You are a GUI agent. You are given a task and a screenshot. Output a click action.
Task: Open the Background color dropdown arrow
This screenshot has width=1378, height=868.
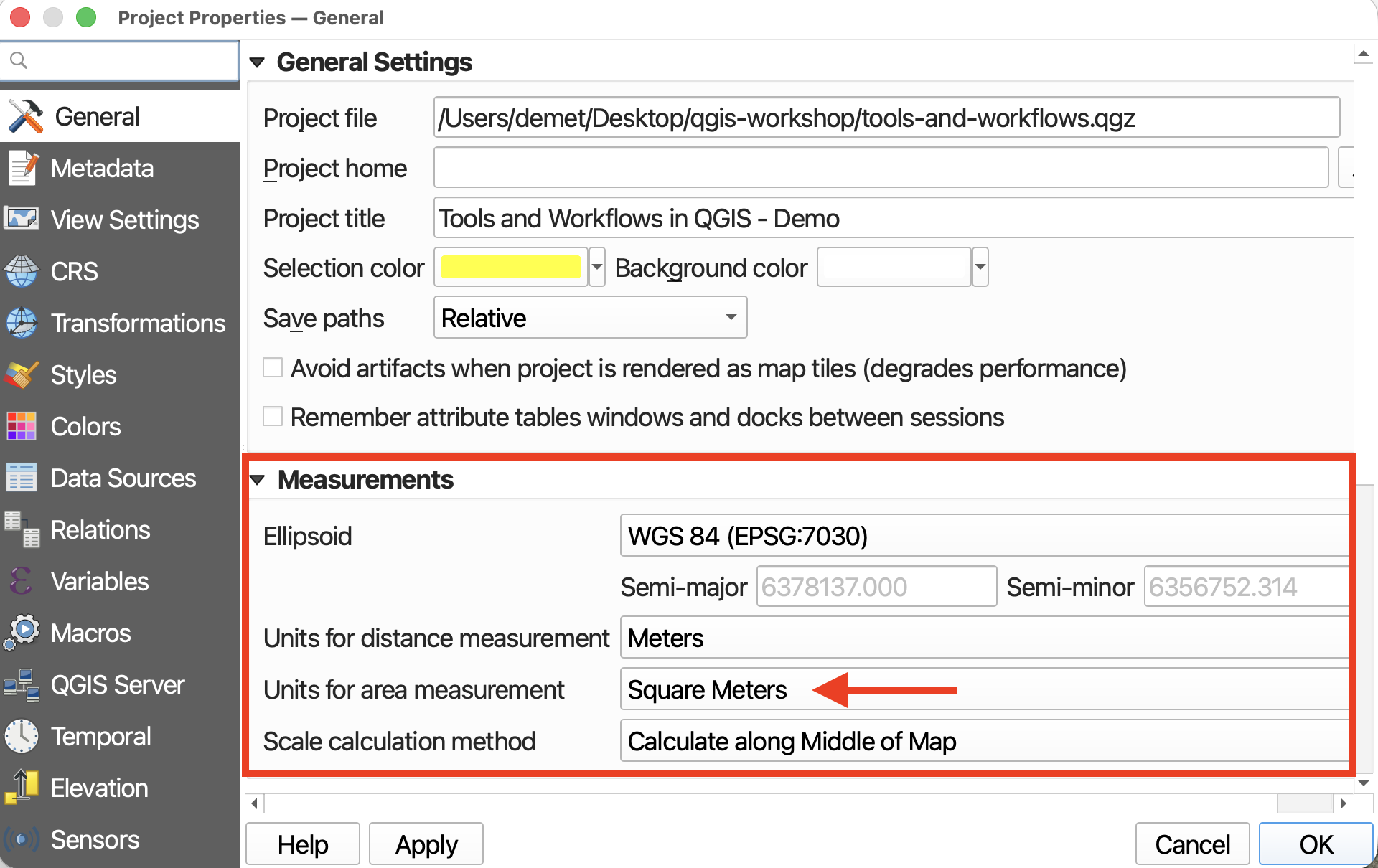point(980,268)
